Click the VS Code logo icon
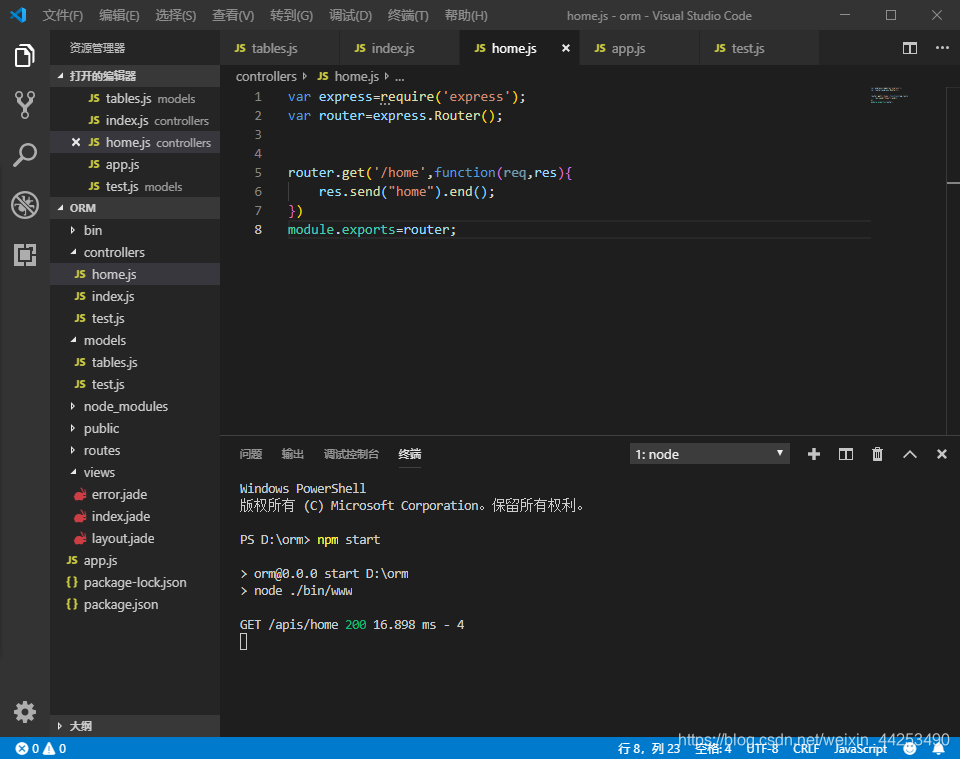The width and height of the screenshot is (960, 759). pyautogui.click(x=18, y=15)
